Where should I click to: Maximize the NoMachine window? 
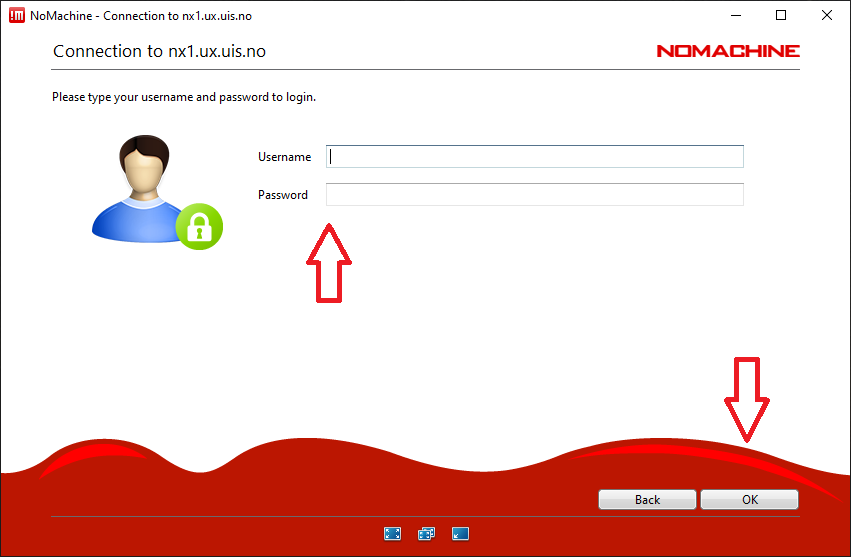tap(781, 15)
